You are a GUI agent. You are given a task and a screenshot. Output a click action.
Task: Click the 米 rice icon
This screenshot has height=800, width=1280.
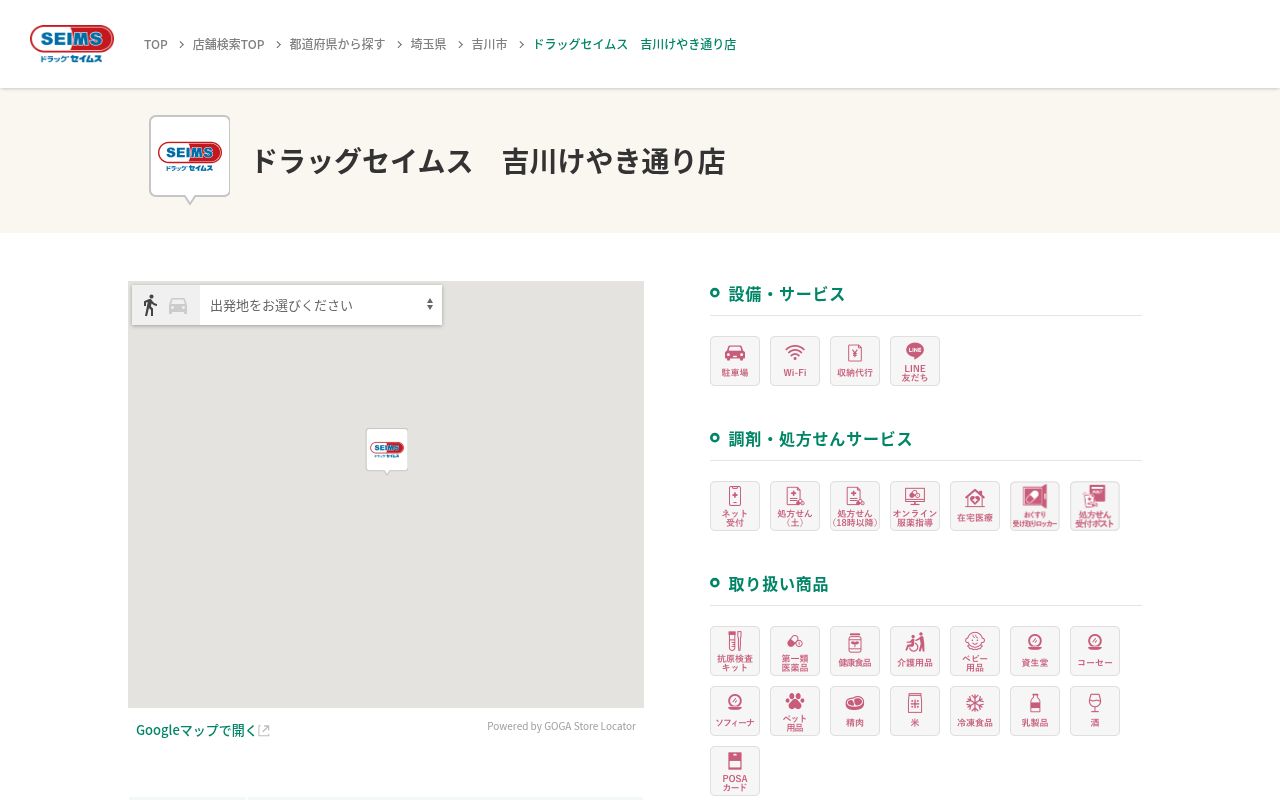coord(915,711)
